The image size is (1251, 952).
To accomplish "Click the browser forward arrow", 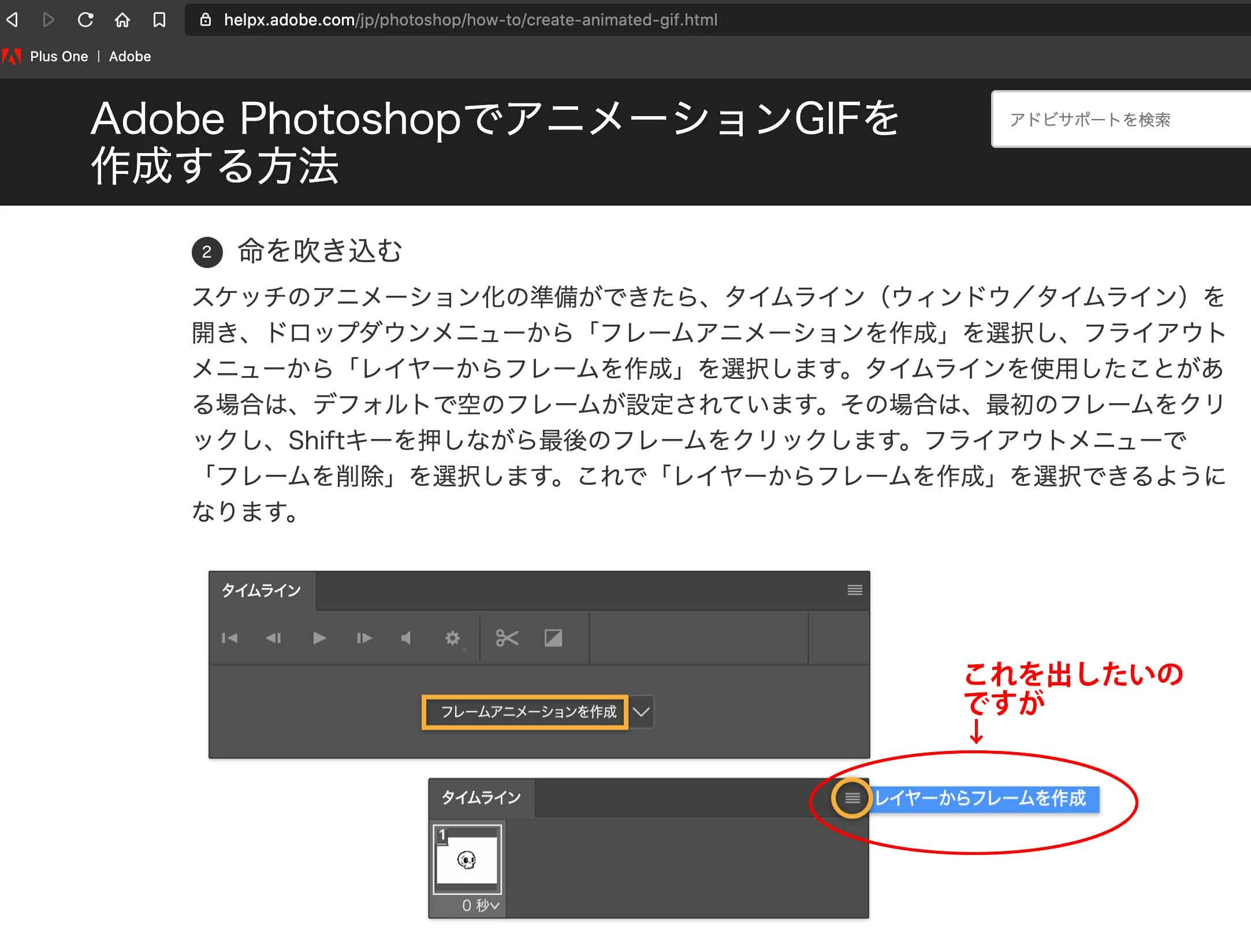I will pyautogui.click(x=49, y=20).
